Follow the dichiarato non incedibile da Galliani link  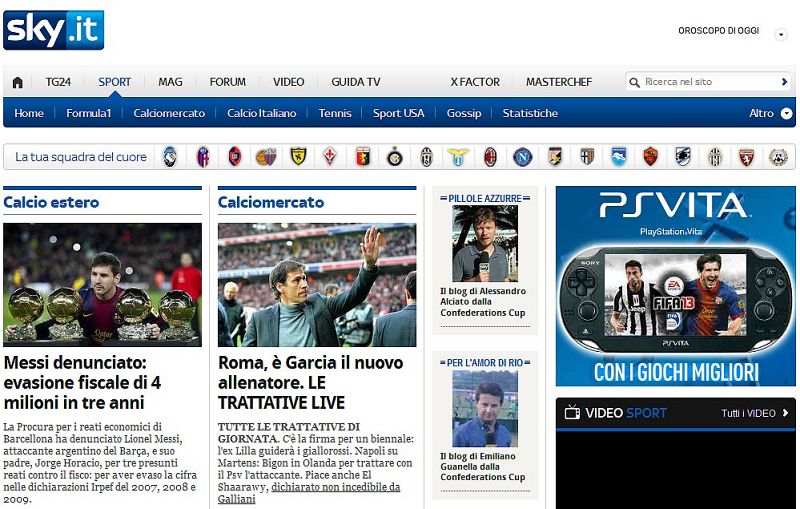click(x=309, y=493)
